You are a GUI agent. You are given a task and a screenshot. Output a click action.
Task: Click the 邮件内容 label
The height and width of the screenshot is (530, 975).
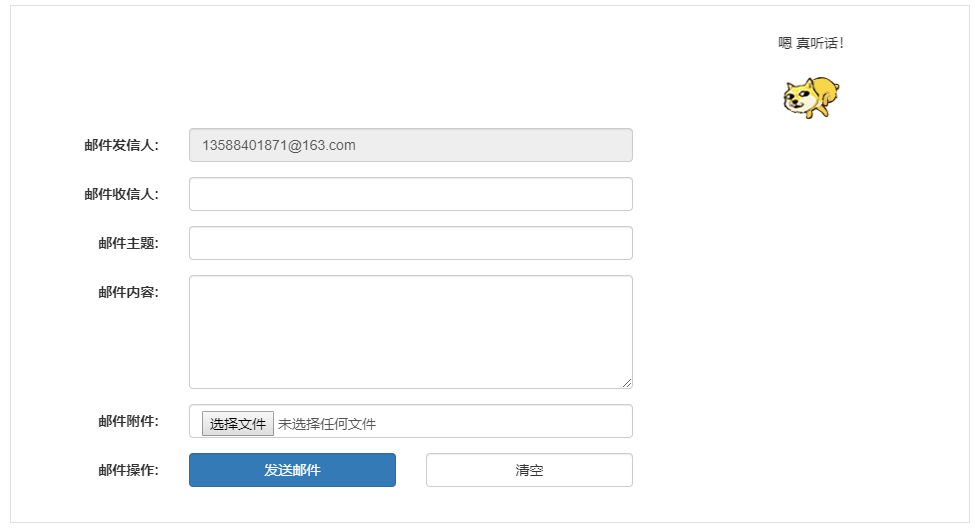tap(129, 292)
